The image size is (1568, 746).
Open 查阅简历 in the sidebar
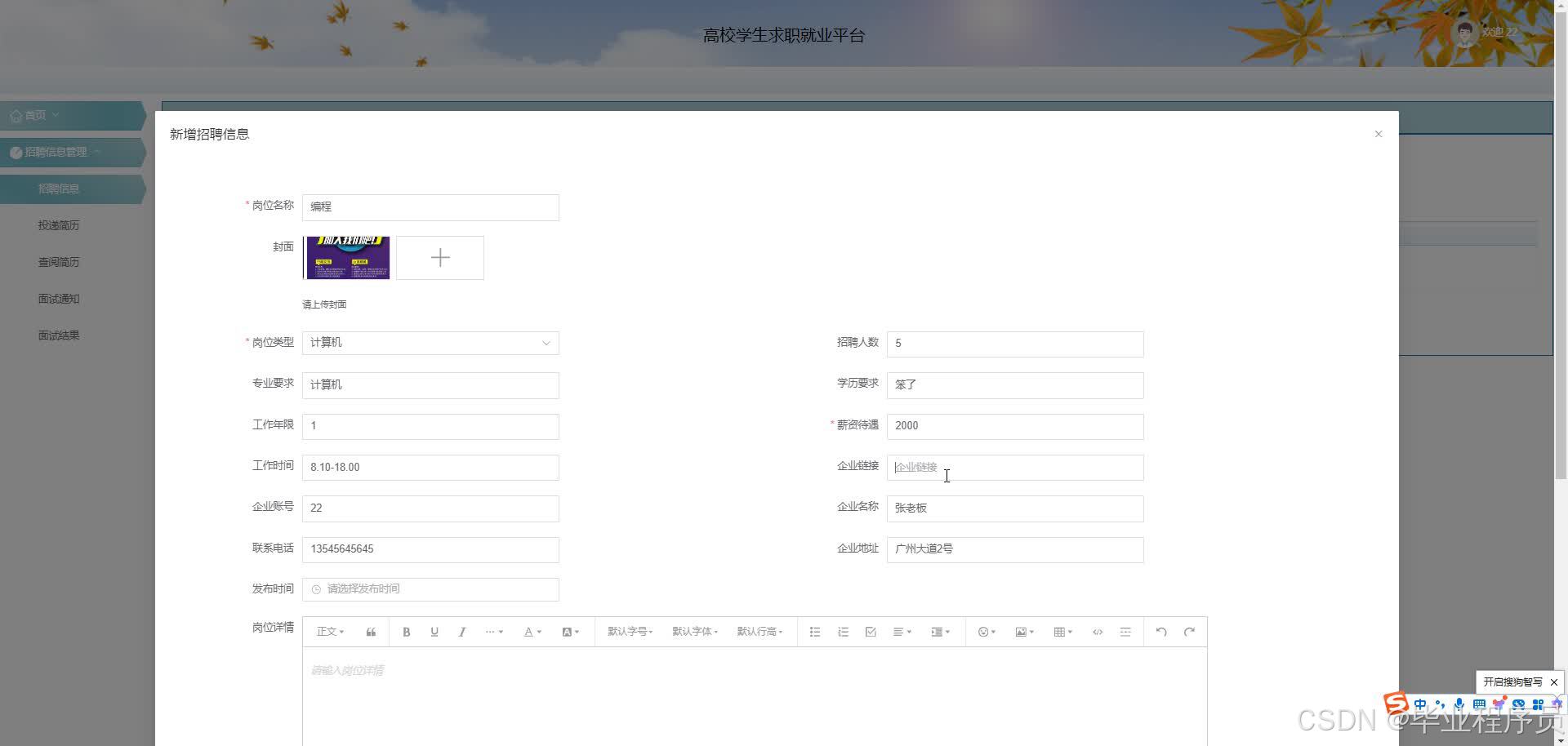[x=59, y=262]
